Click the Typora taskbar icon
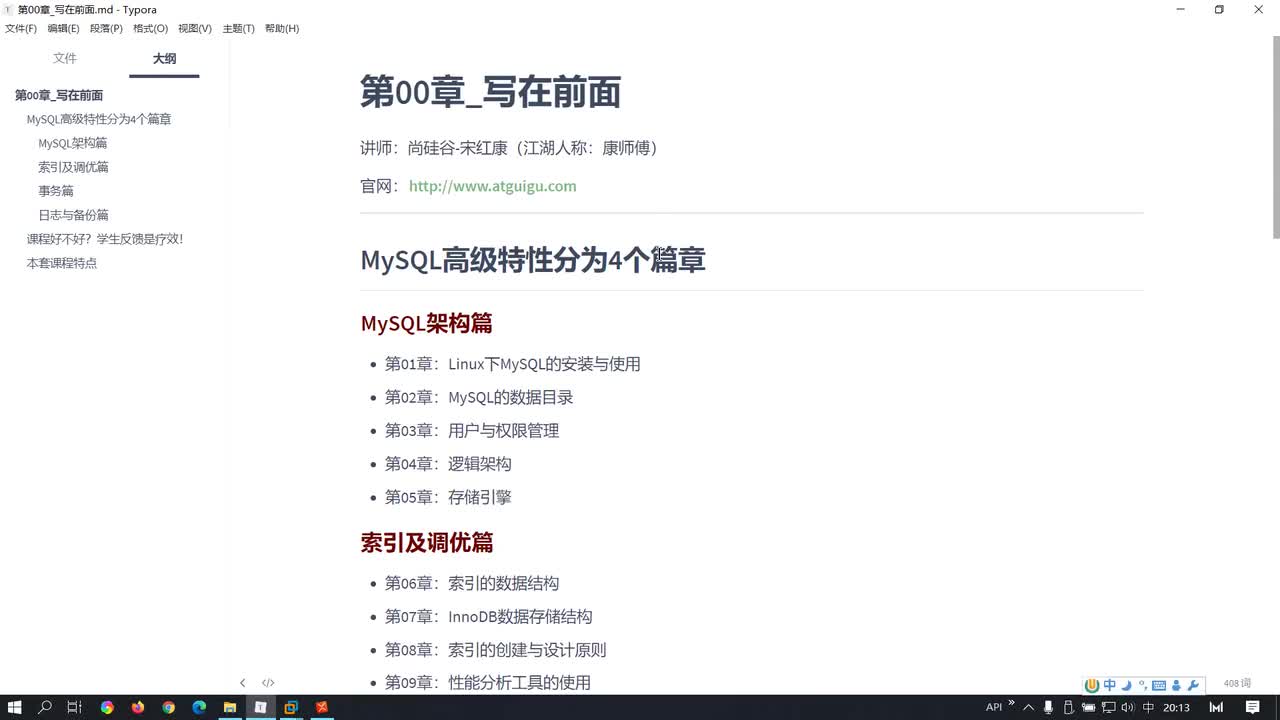The image size is (1280, 720). [260, 707]
